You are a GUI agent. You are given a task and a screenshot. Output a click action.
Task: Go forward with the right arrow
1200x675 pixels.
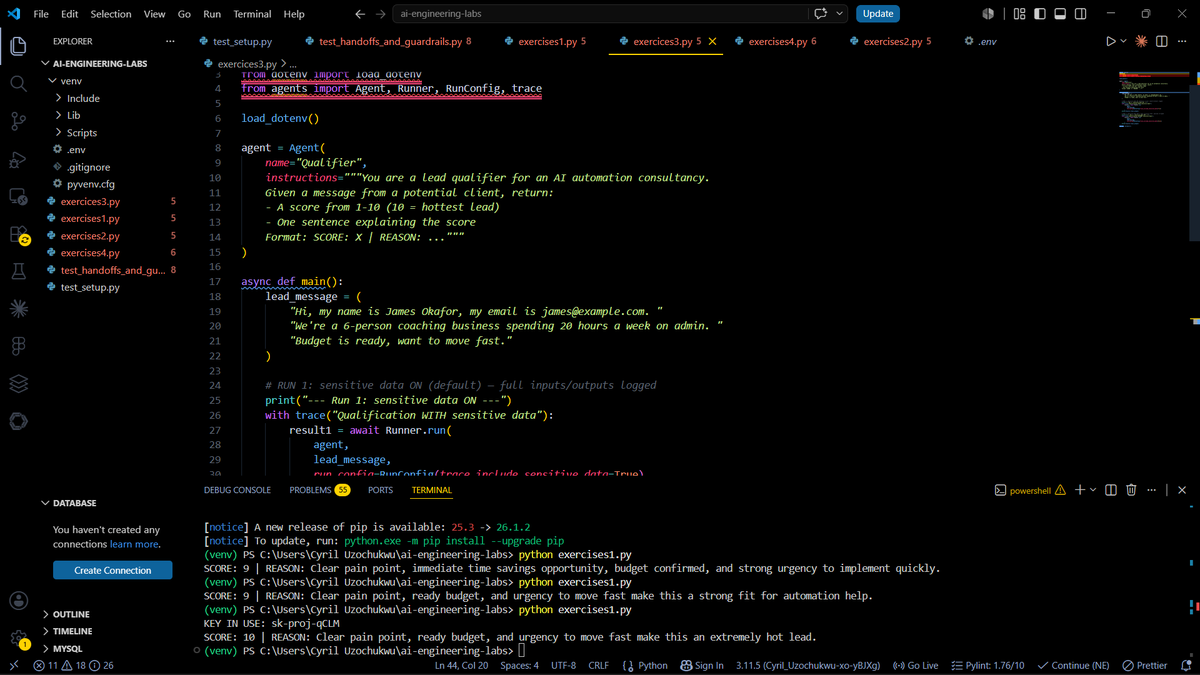[x=381, y=14]
